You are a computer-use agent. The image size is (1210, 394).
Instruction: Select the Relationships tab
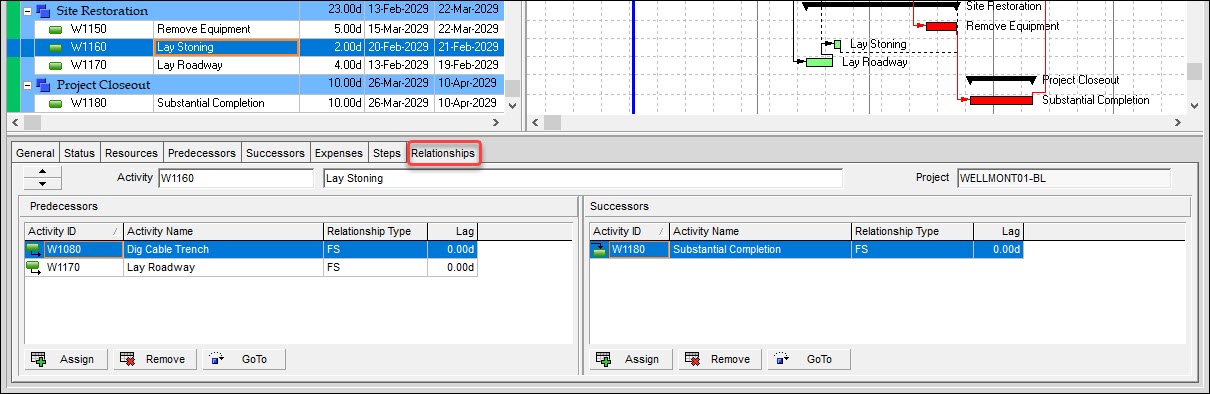pos(443,153)
